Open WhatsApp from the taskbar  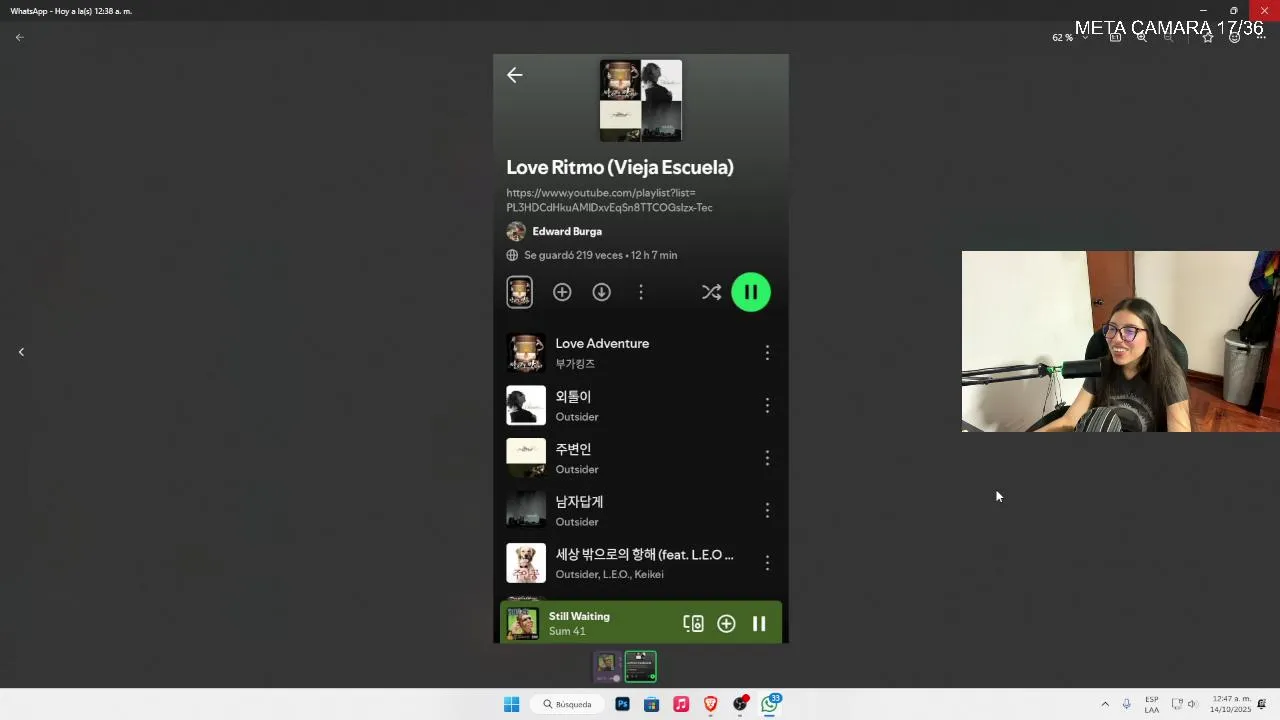click(769, 704)
